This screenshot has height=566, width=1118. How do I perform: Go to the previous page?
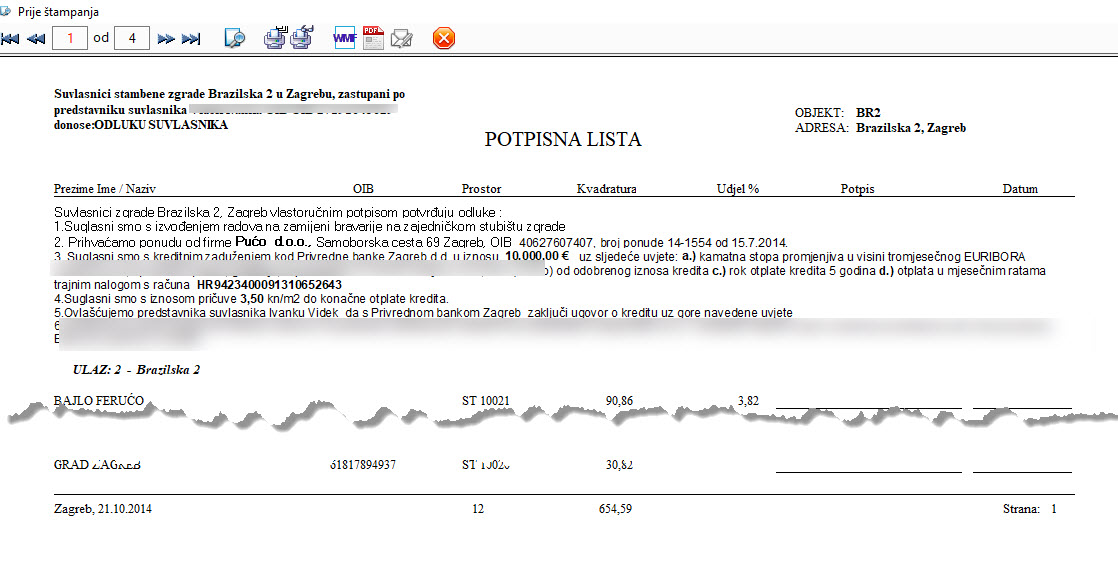(x=36, y=38)
